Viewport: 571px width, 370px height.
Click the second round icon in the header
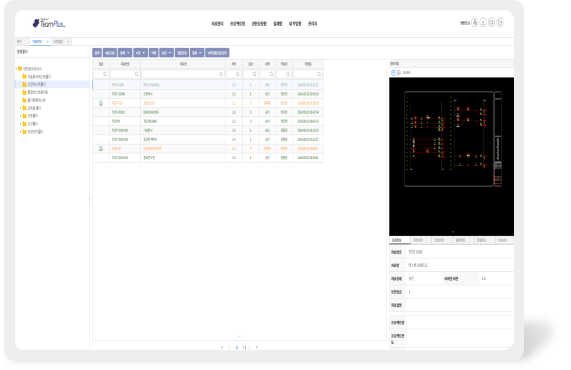483,23
